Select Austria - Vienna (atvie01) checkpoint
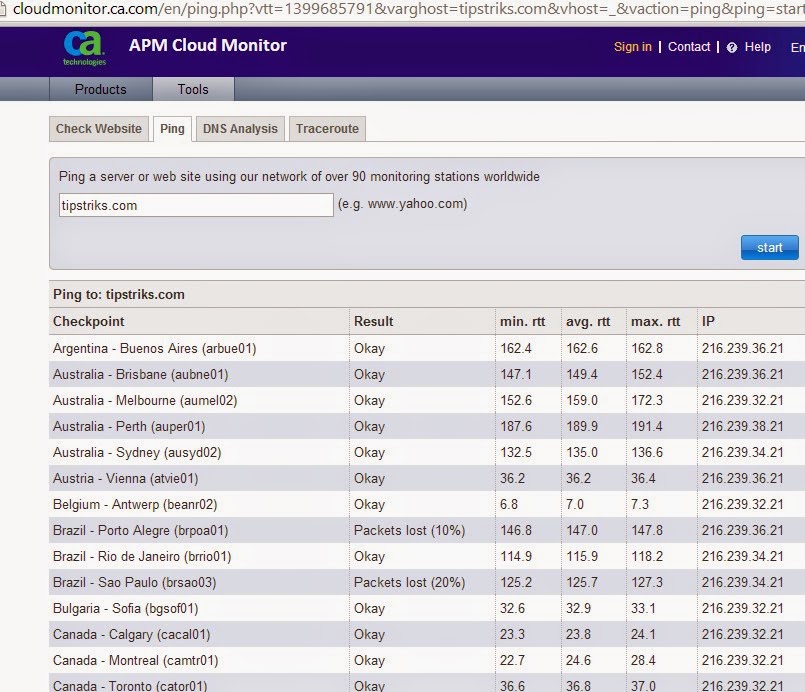Viewport: 805px width, 692px height. click(126, 479)
